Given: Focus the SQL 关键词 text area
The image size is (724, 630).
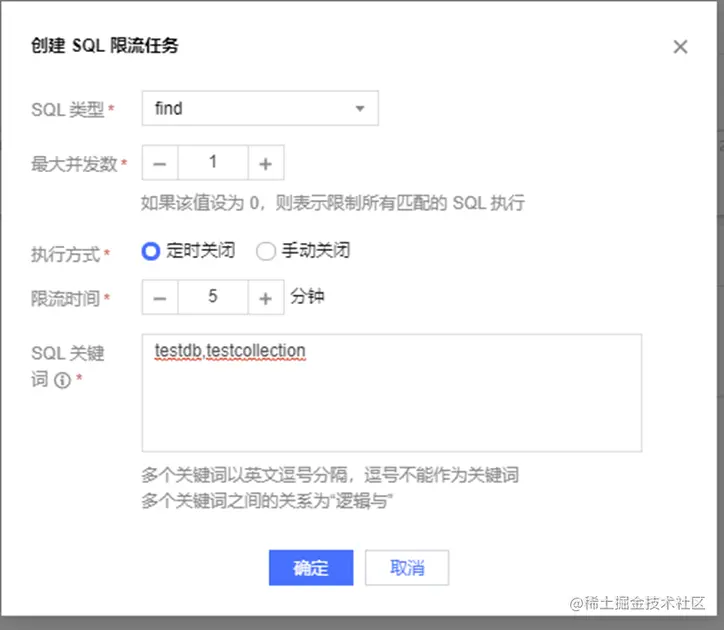Looking at the screenshot, I should coord(392,393).
